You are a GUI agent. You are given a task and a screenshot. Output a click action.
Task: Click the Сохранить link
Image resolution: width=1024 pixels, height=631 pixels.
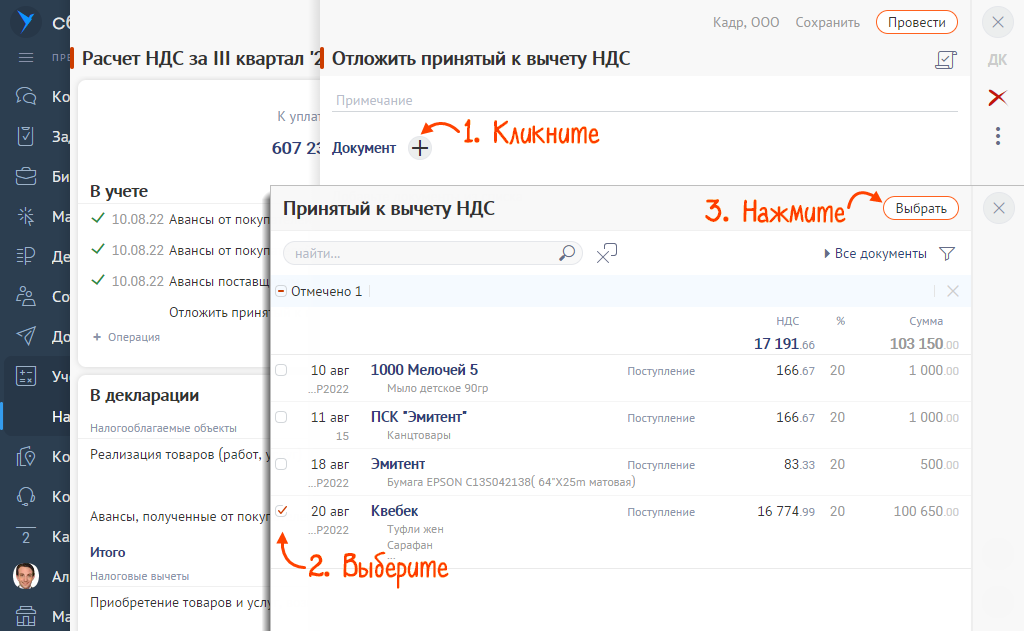pos(827,22)
